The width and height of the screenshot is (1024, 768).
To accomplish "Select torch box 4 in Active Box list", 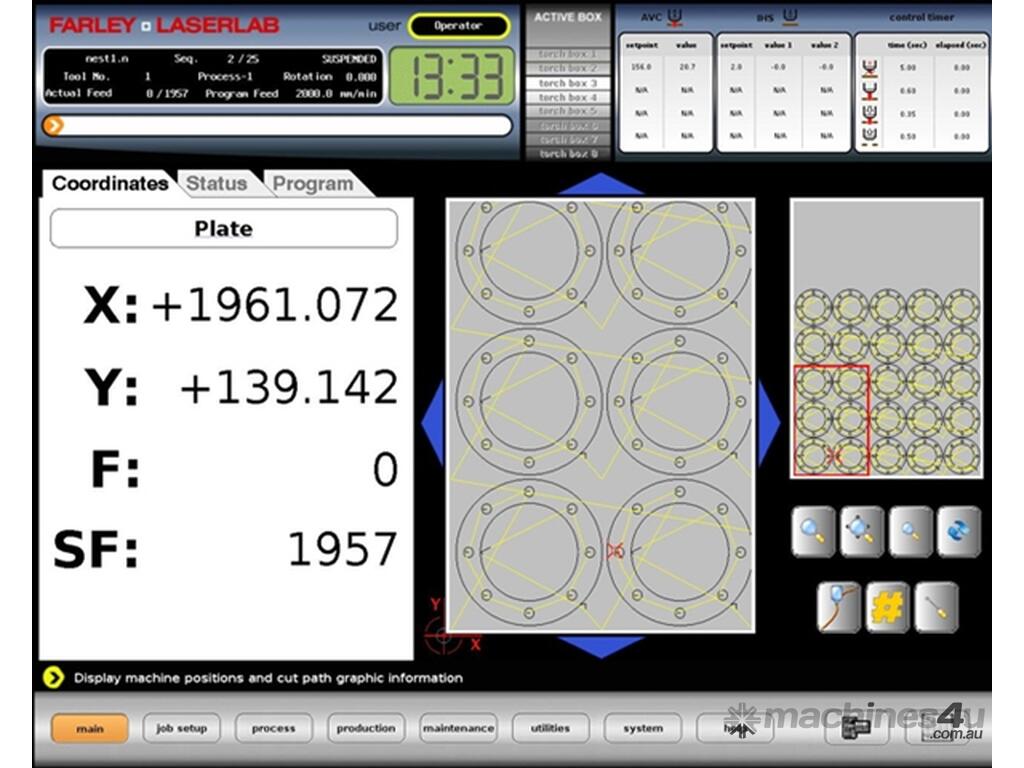I will click(x=568, y=97).
